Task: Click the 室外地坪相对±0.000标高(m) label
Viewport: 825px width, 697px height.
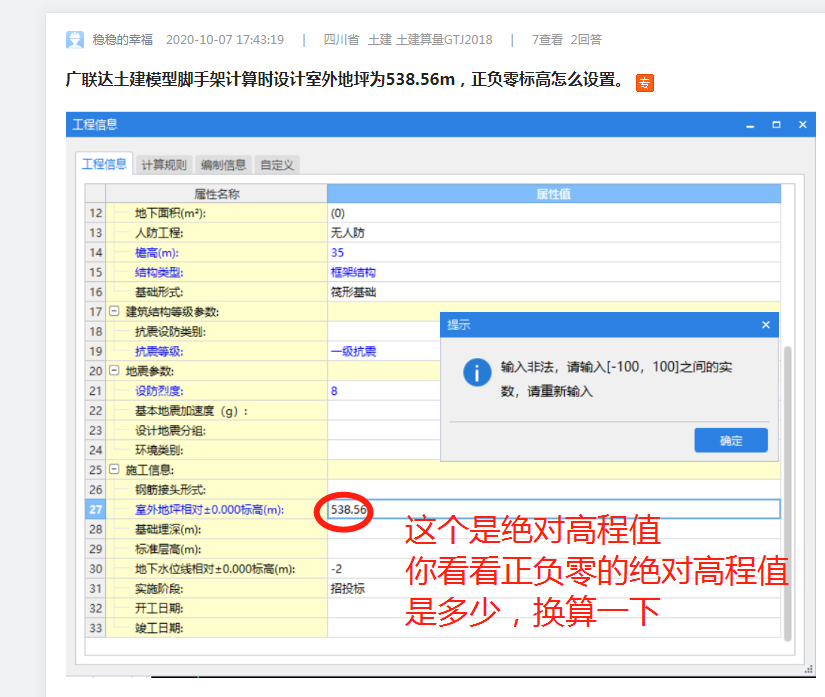Action: point(209,509)
